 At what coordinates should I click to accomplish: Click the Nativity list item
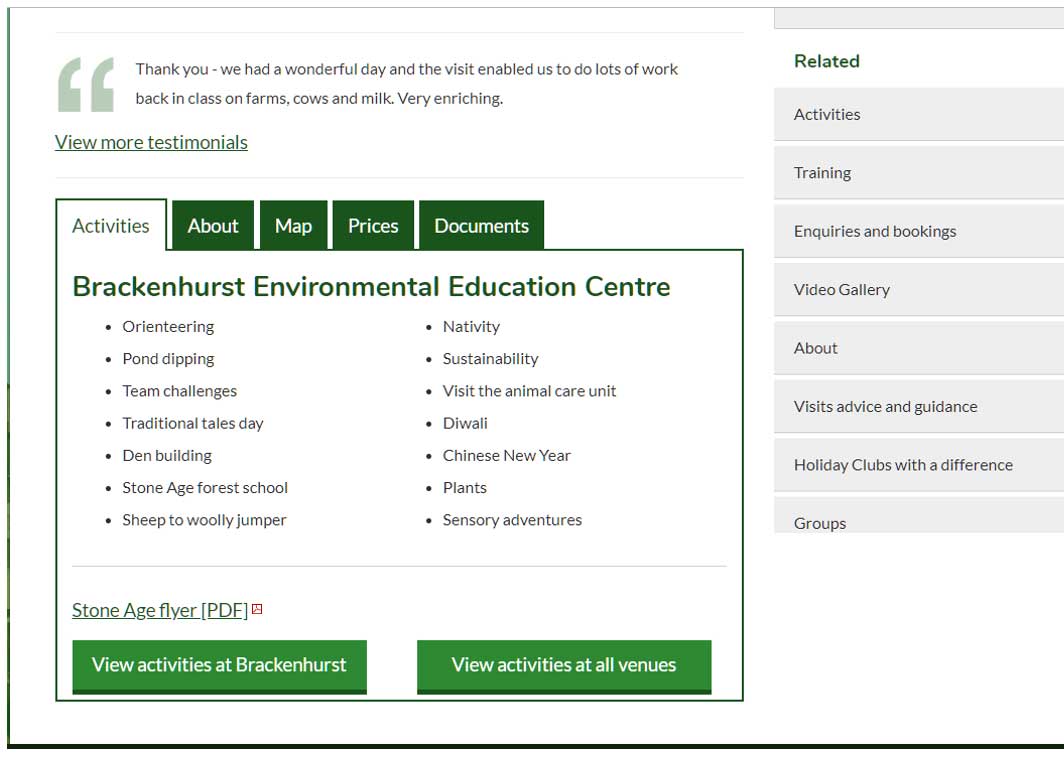coord(472,327)
